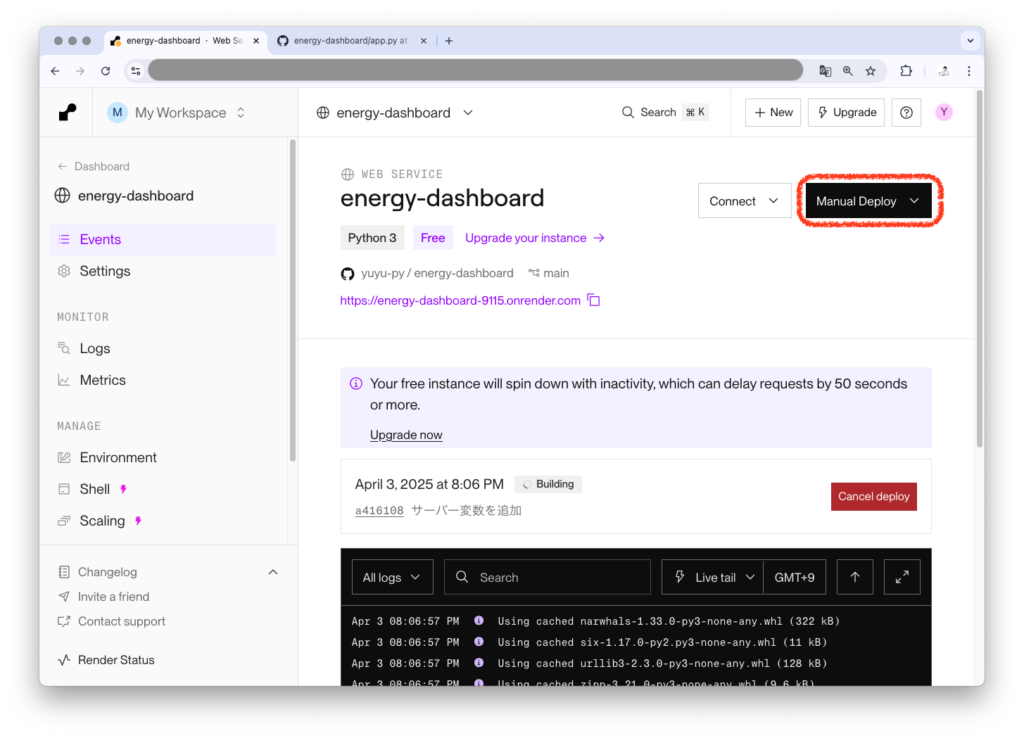Click the site settings icon in address bar

(x=136, y=71)
